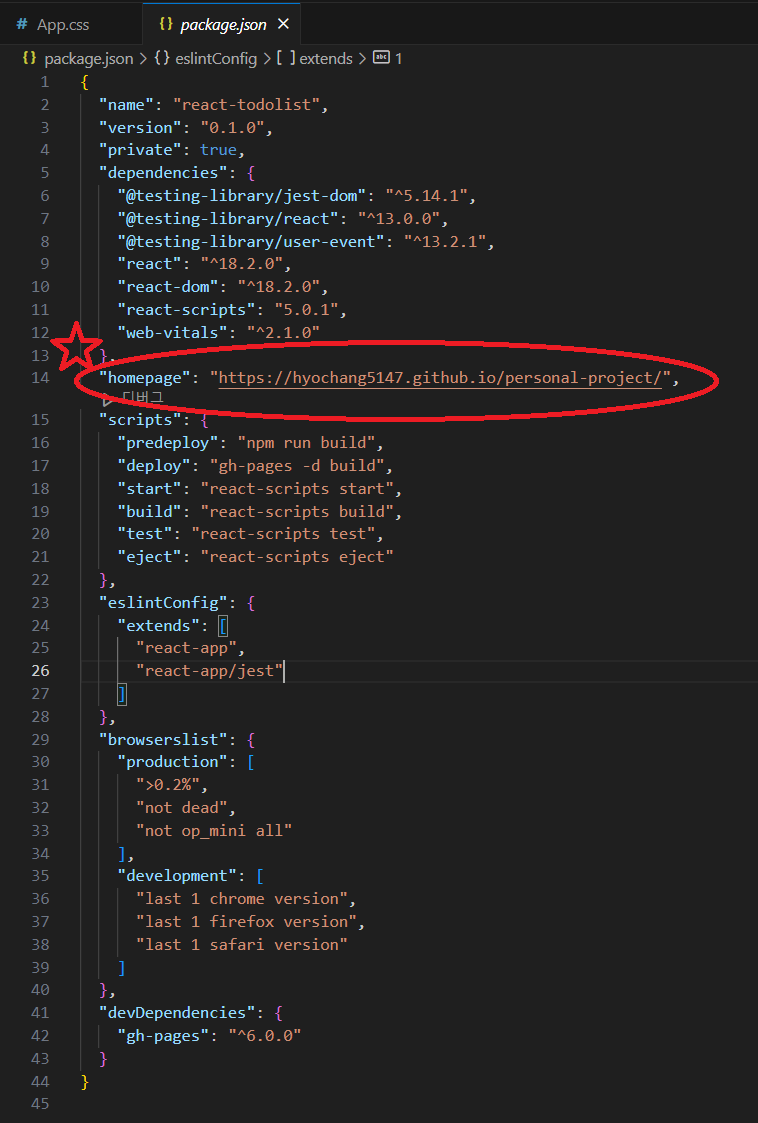Open the homepage github.io URL link
The width and height of the screenshot is (758, 1123).
440,377
